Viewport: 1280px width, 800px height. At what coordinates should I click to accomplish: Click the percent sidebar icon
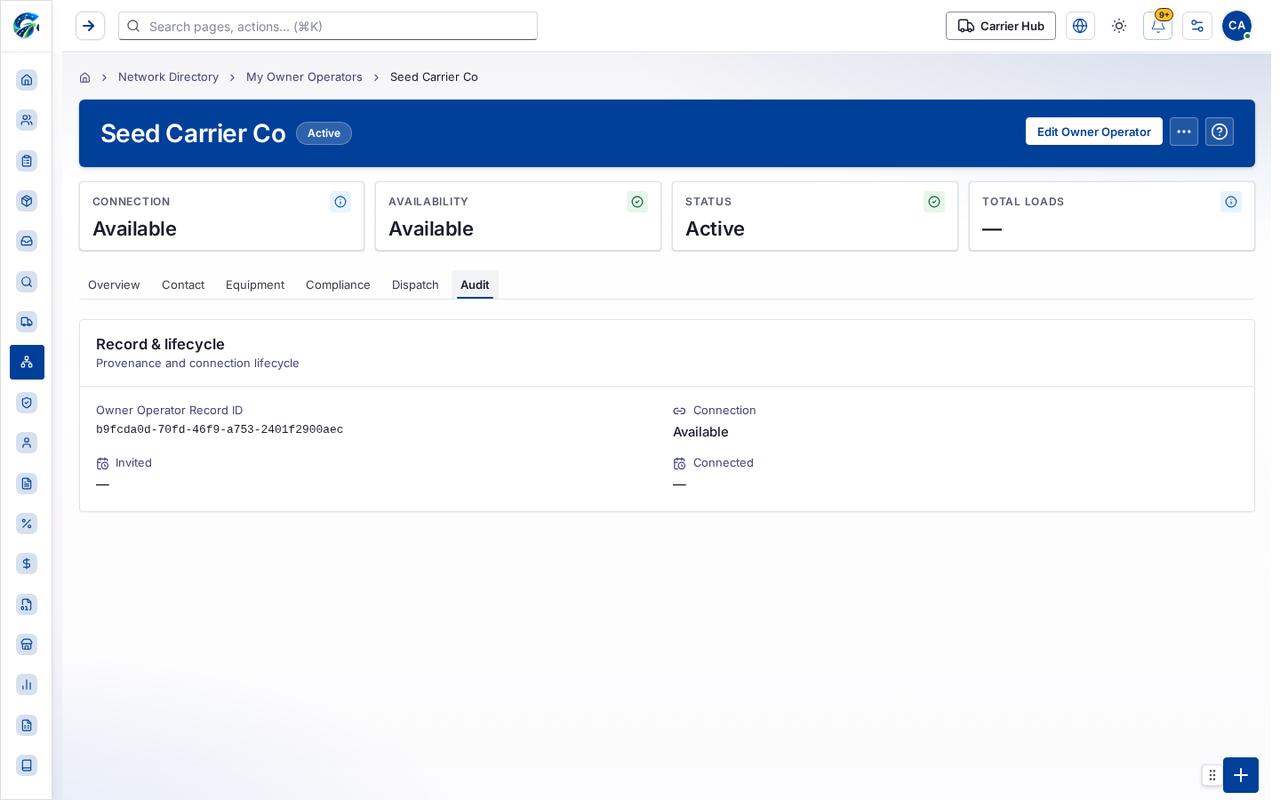[x=27, y=523]
